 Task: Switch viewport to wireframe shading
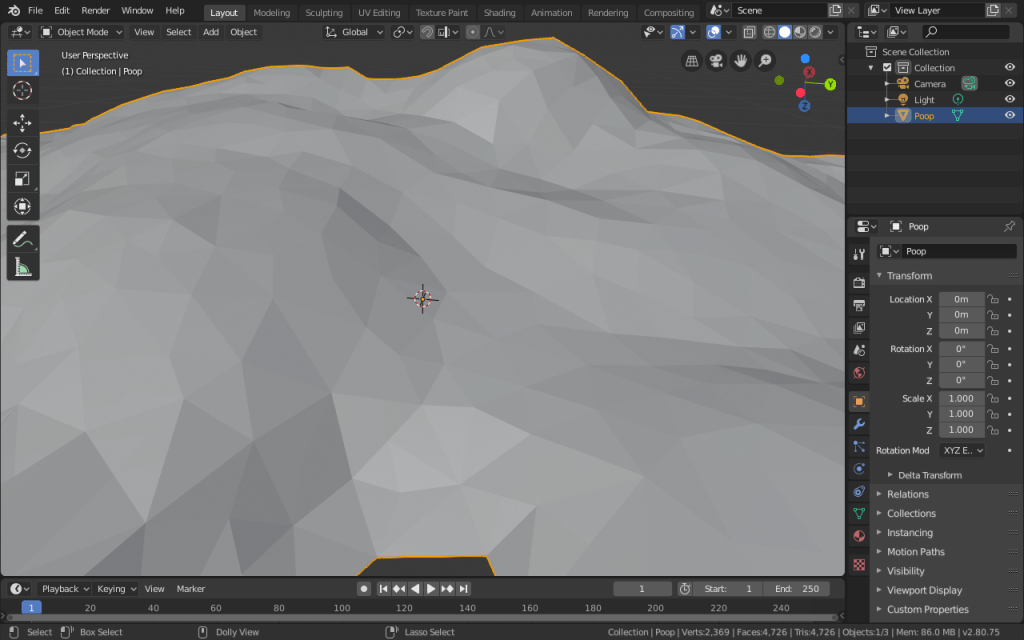tap(769, 31)
